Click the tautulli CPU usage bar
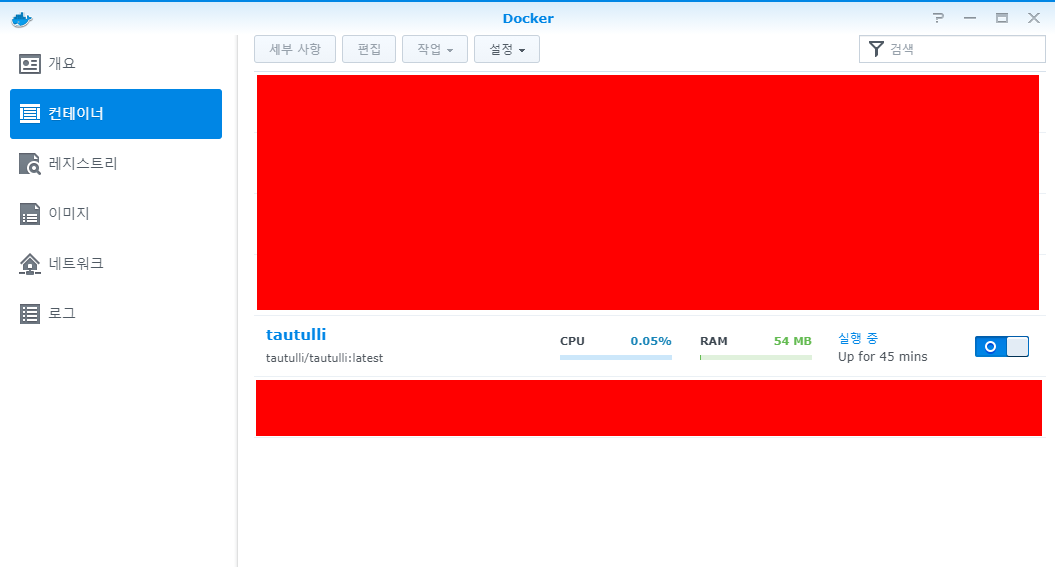Image resolution: width=1055 pixels, height=567 pixels. [x=616, y=358]
